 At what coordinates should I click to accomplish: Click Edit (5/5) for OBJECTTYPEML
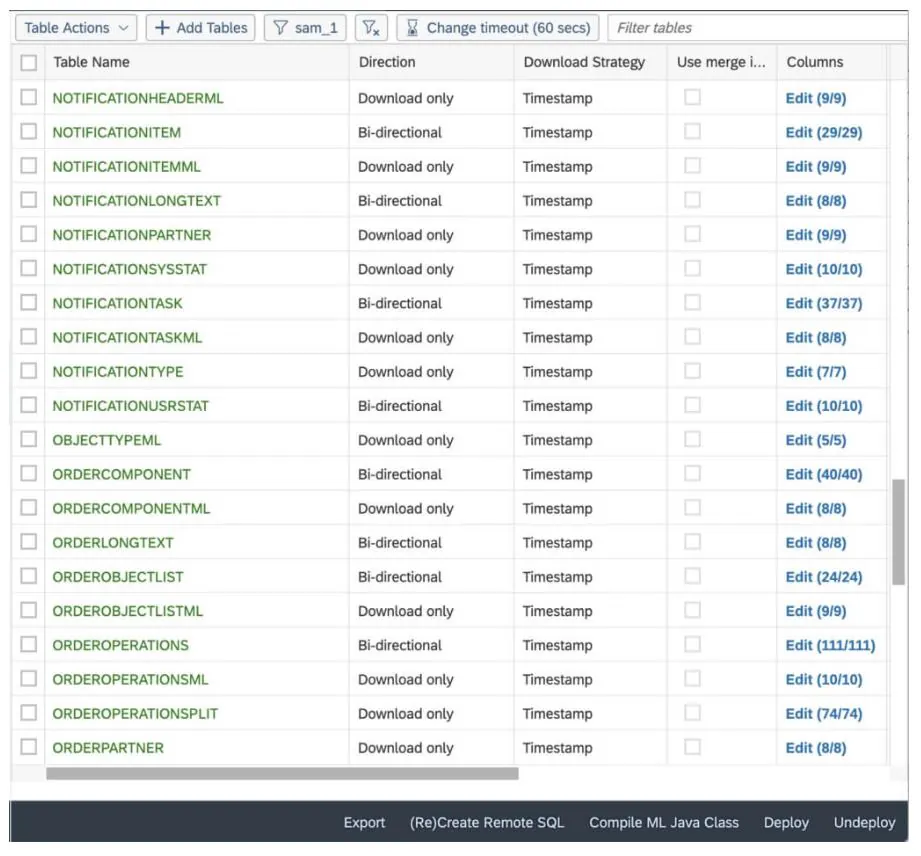tap(816, 441)
